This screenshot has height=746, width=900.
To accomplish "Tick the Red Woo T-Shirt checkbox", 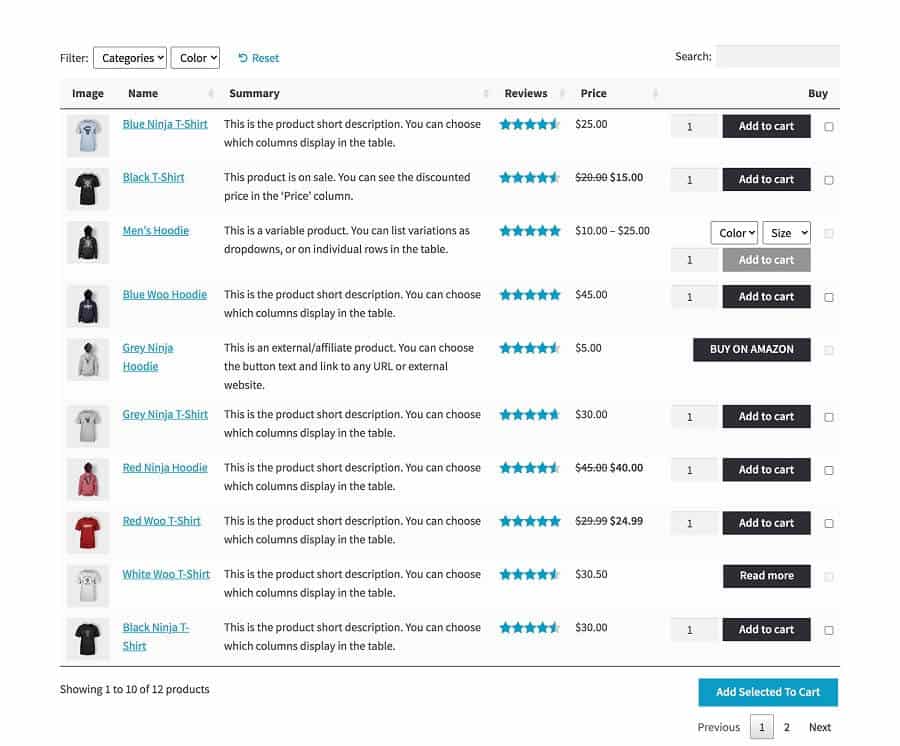I will click(829, 523).
